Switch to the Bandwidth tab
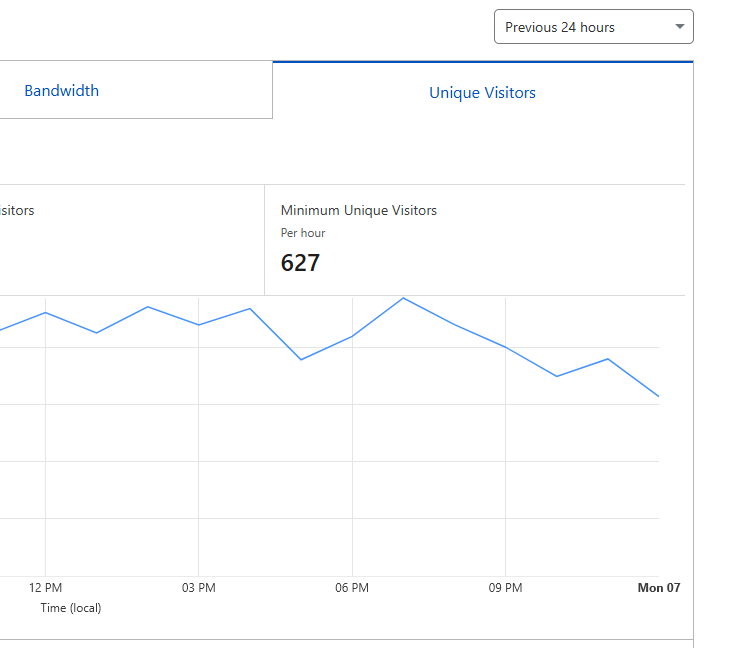 click(62, 91)
